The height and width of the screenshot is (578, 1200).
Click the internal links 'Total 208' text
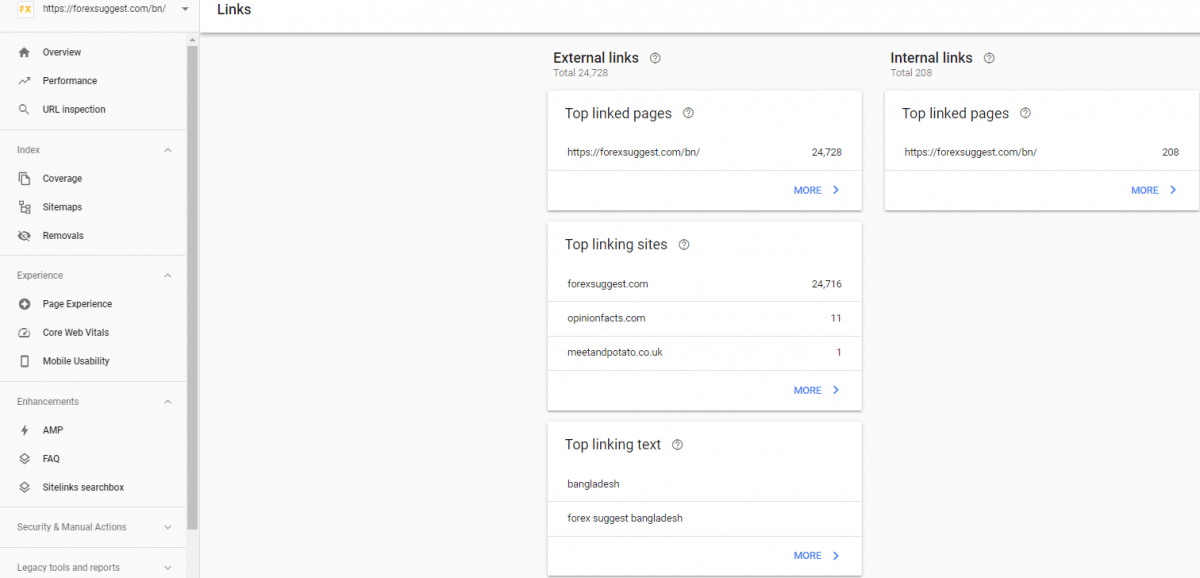(x=911, y=73)
